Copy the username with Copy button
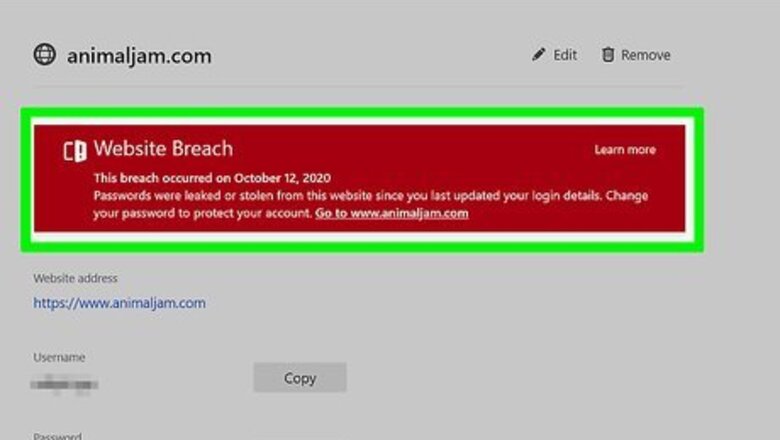Screen dimensions: 780x440 (299, 378)
